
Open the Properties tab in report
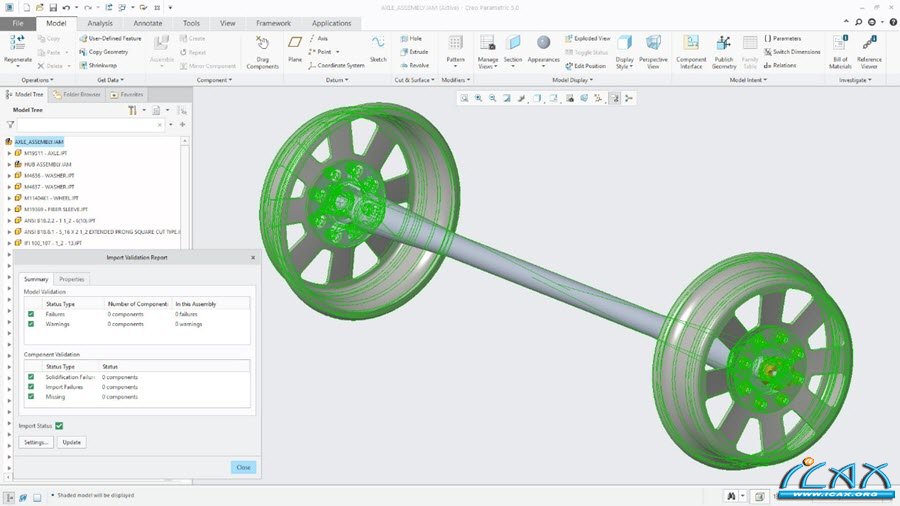tap(71, 279)
